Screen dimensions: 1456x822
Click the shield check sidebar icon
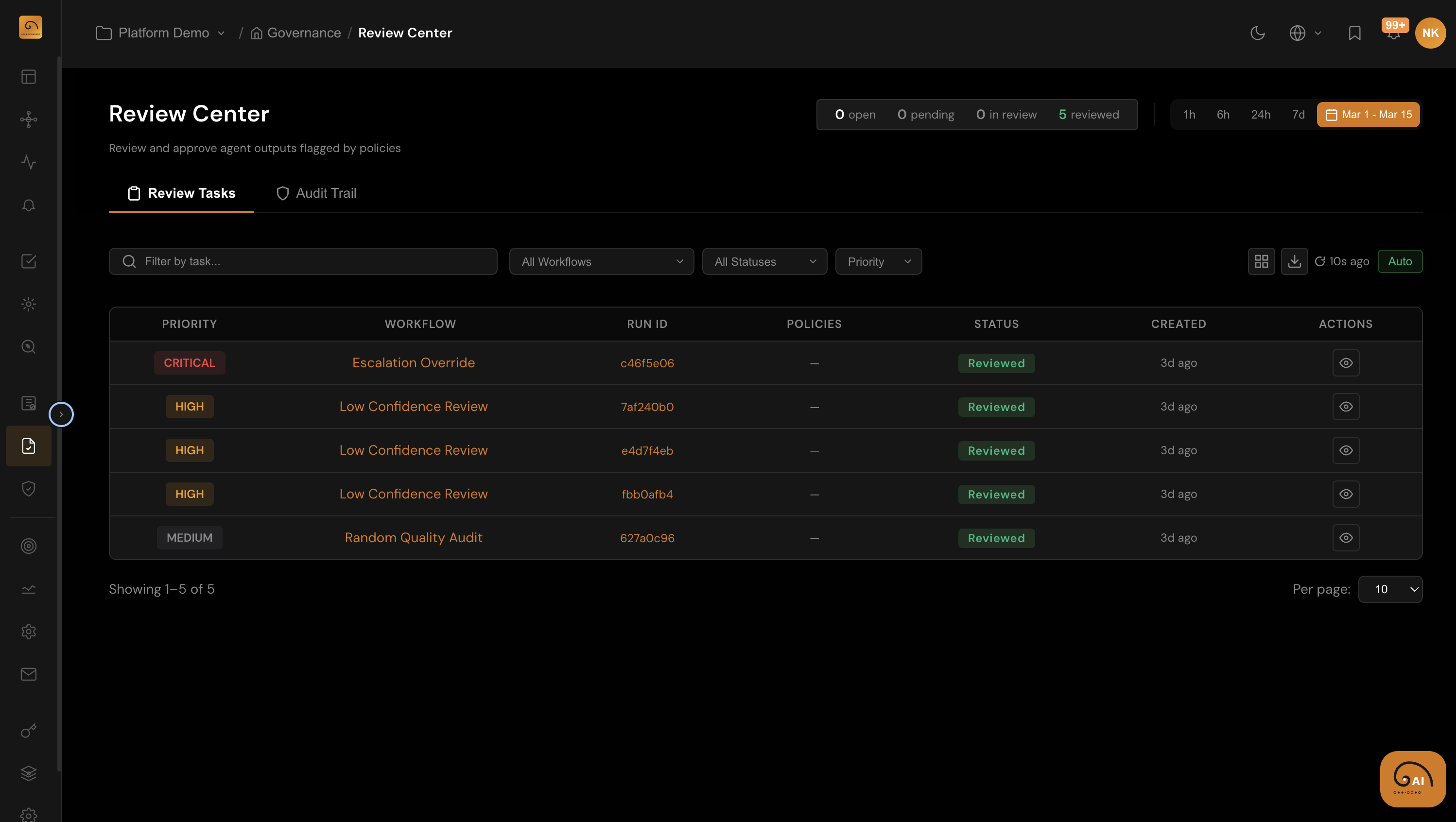click(x=28, y=488)
